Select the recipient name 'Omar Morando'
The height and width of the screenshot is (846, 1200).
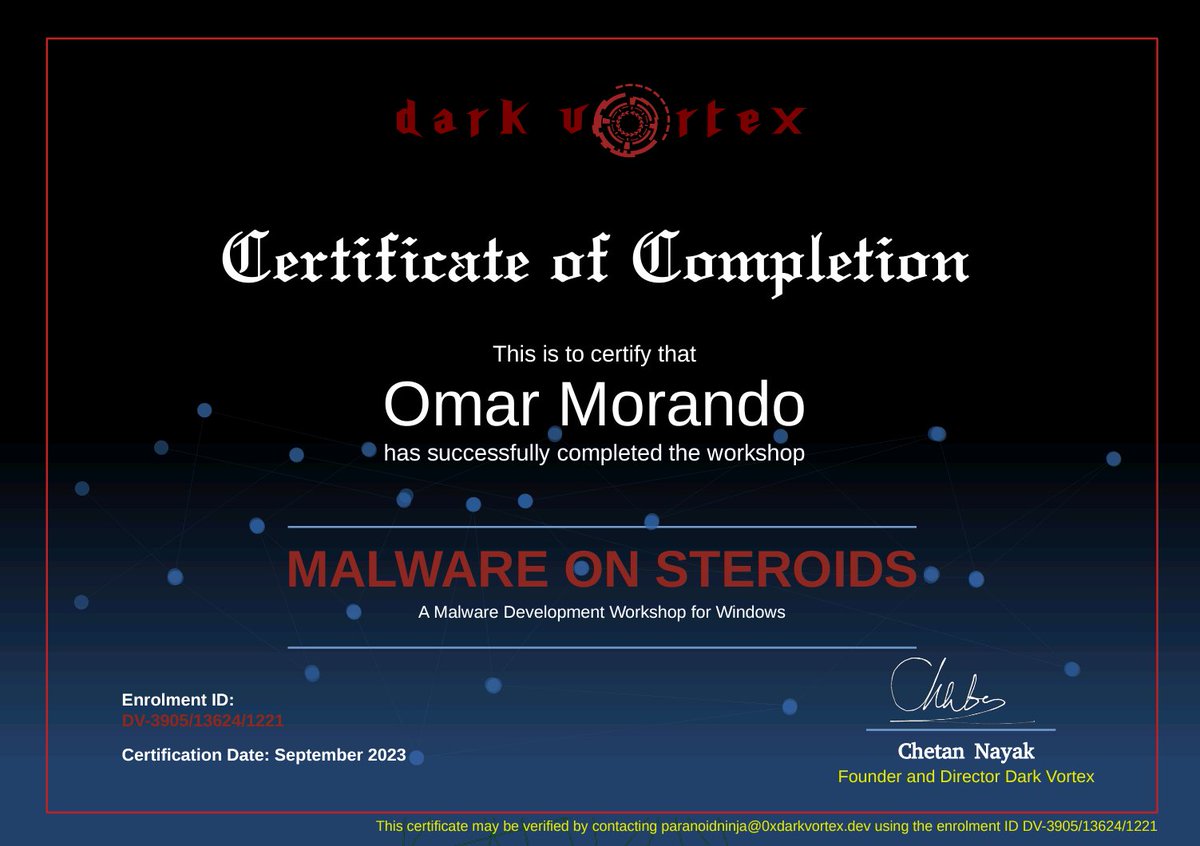pos(594,404)
